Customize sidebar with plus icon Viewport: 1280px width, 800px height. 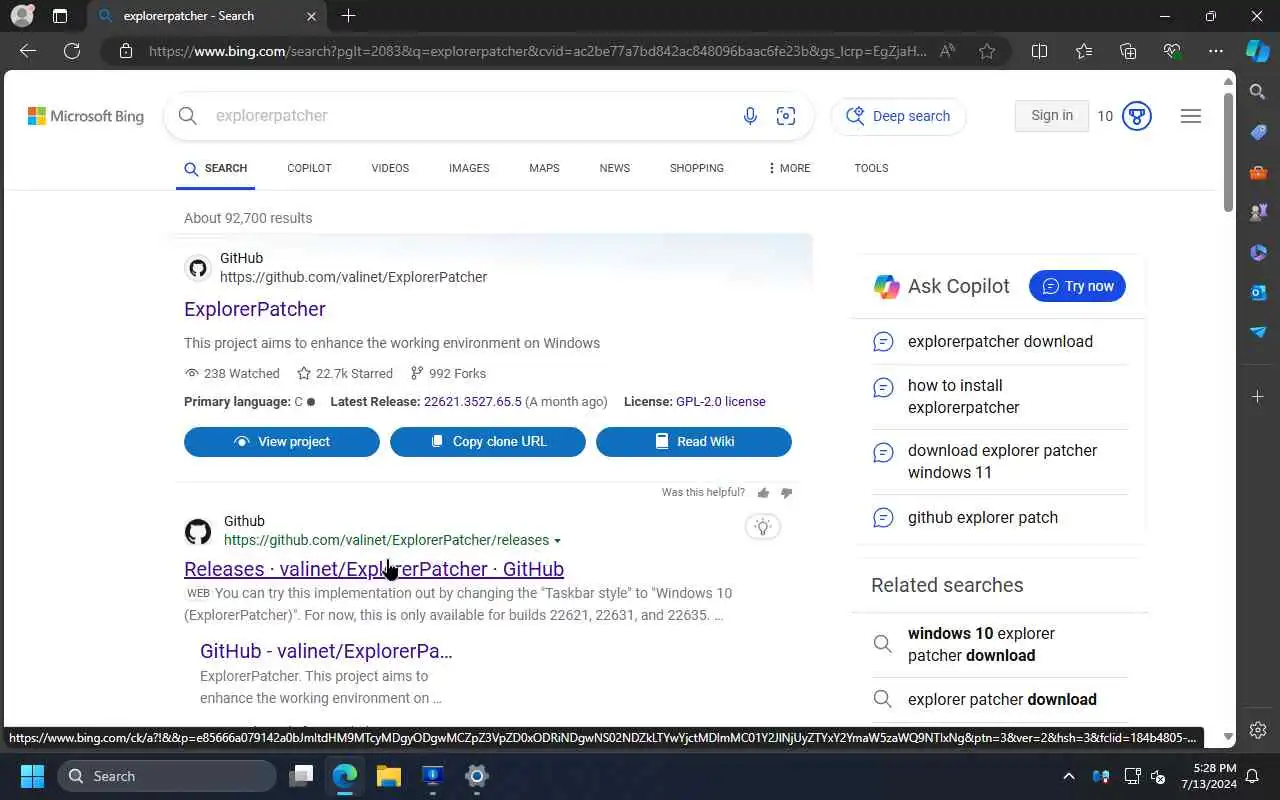pyautogui.click(x=1258, y=397)
